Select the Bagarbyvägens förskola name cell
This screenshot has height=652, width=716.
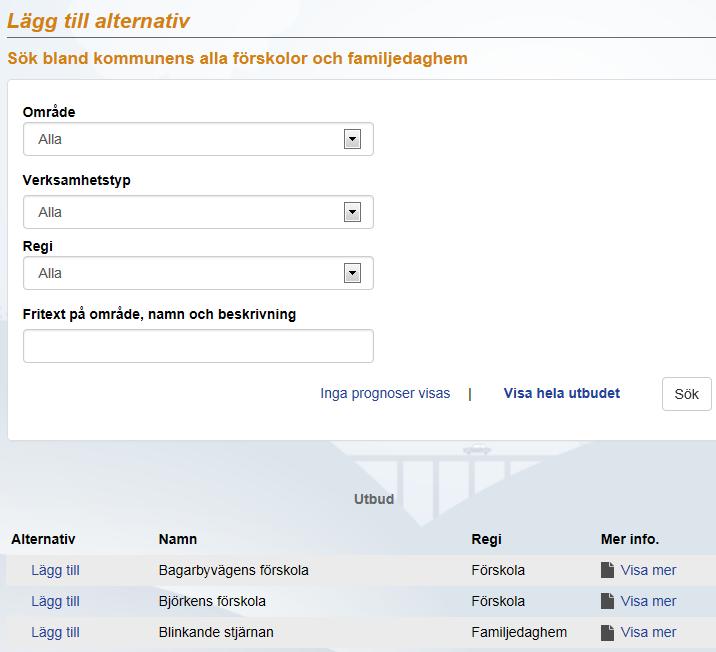click(233, 570)
